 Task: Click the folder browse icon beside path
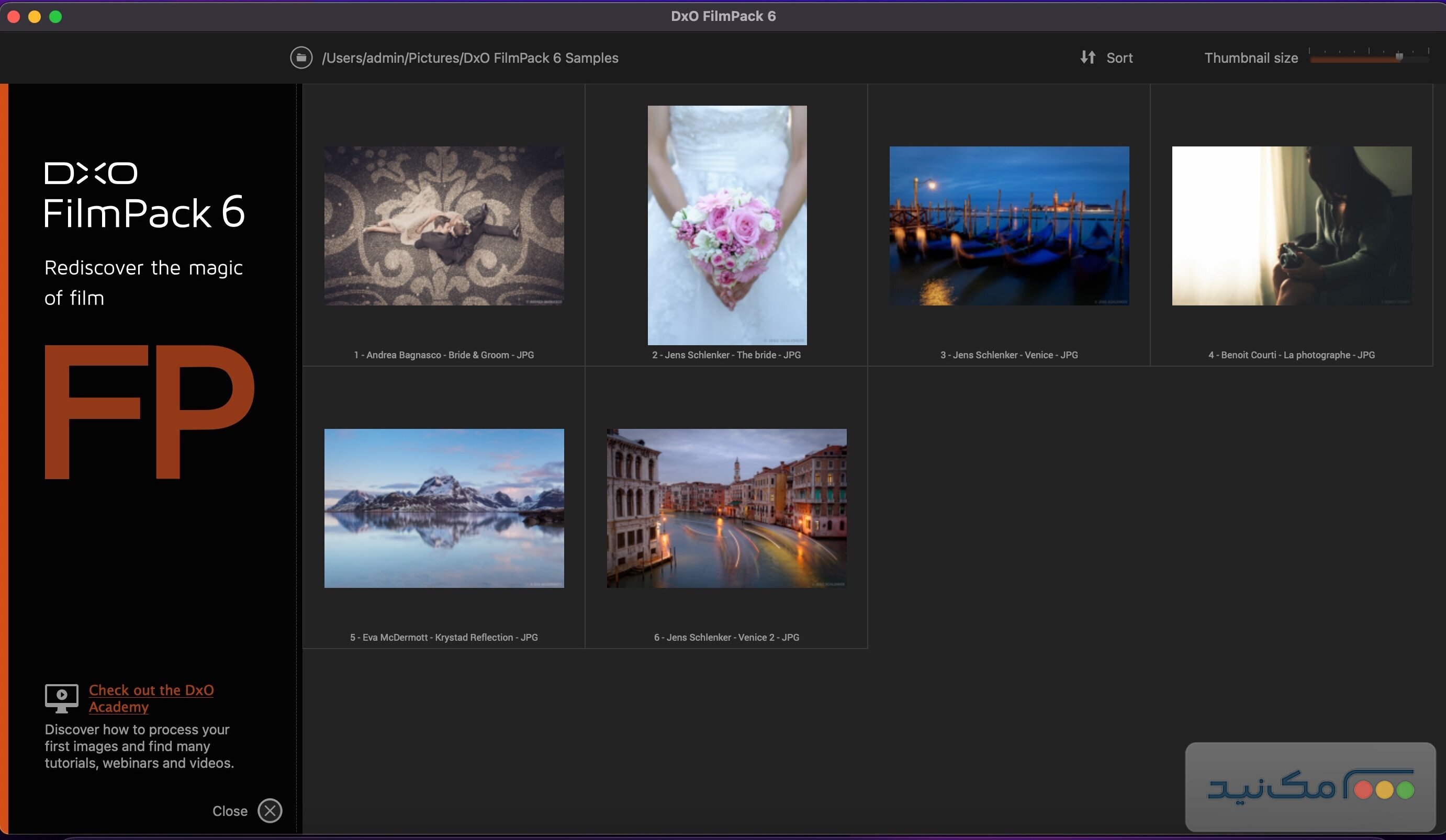click(x=301, y=58)
